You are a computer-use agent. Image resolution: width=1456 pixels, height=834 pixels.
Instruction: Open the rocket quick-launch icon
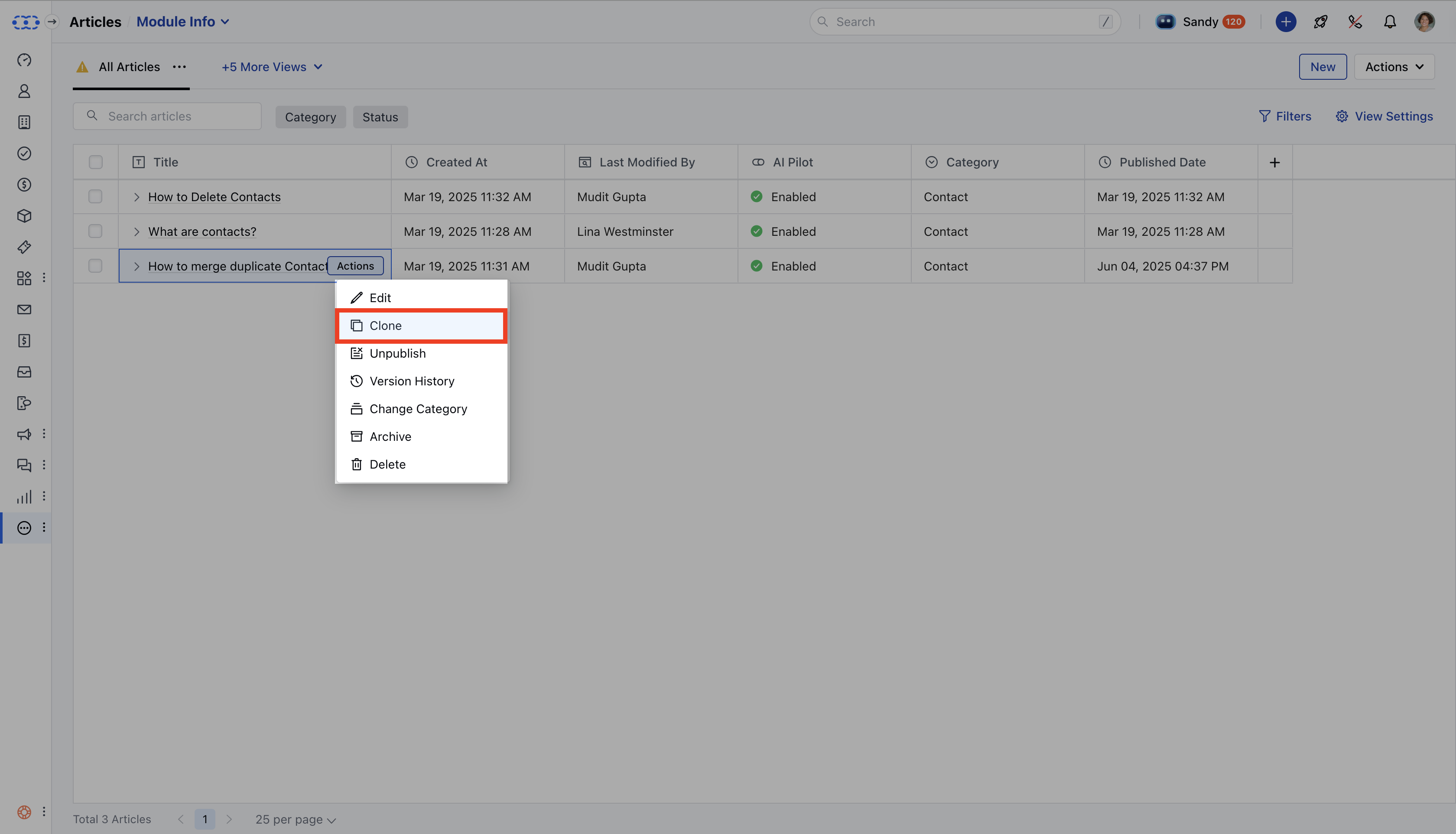1320,22
